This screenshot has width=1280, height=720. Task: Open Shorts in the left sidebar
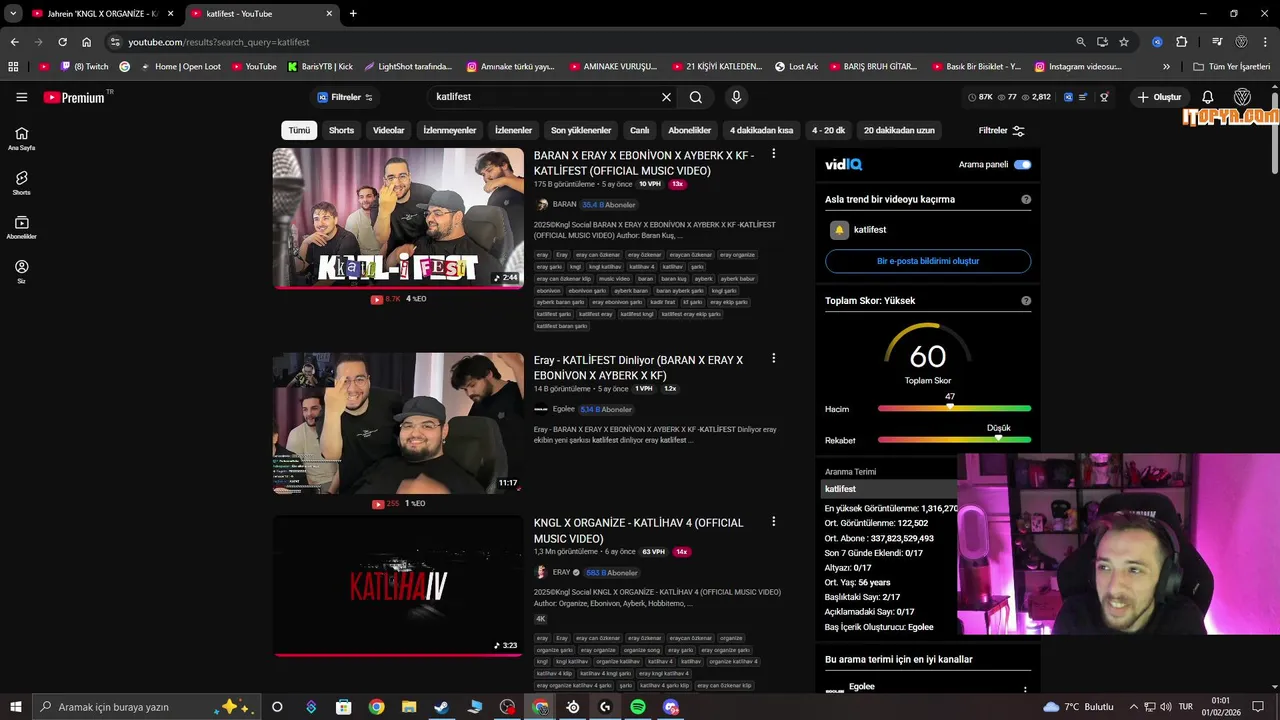point(21,183)
